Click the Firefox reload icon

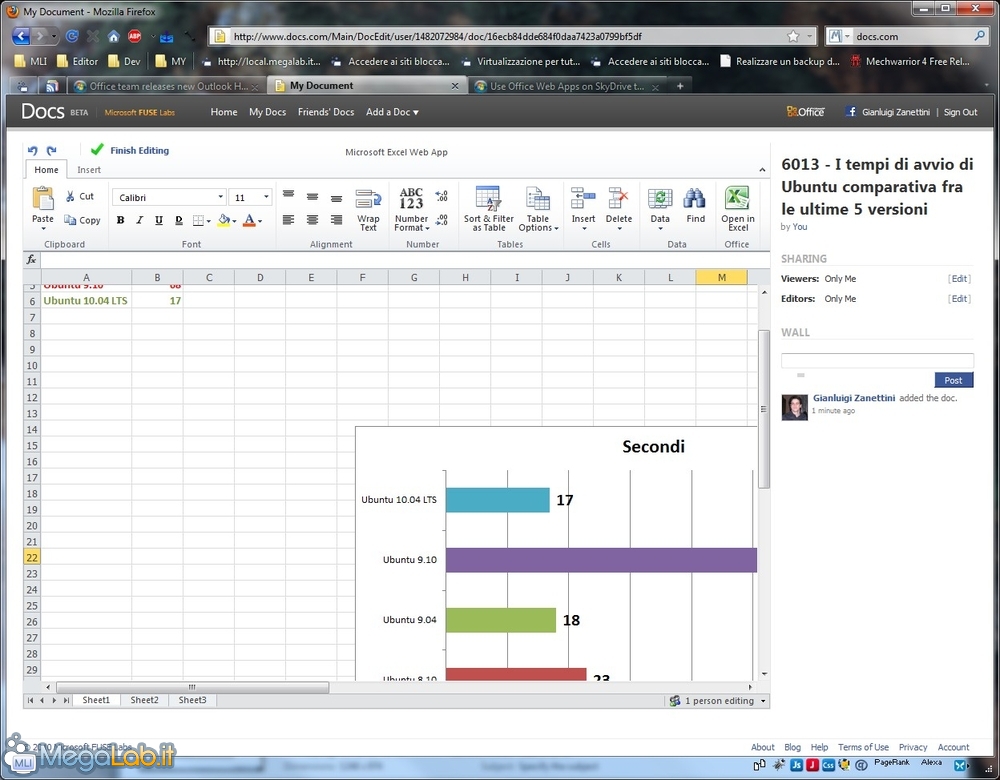coord(72,36)
